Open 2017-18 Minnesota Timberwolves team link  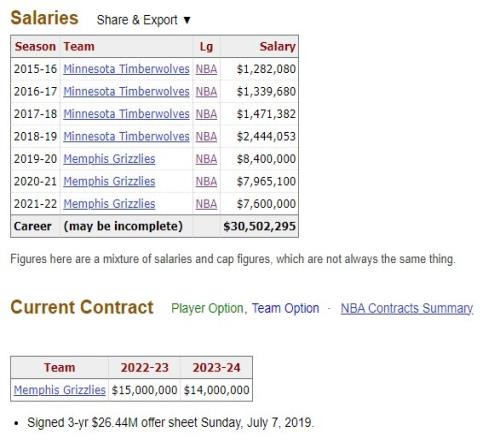click(x=126, y=114)
